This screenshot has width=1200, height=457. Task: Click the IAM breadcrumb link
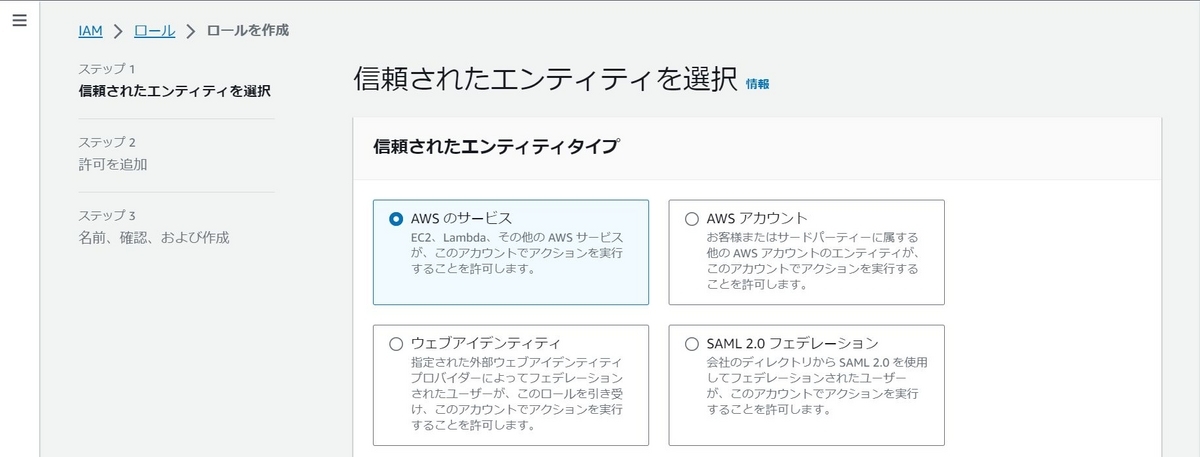(90, 30)
